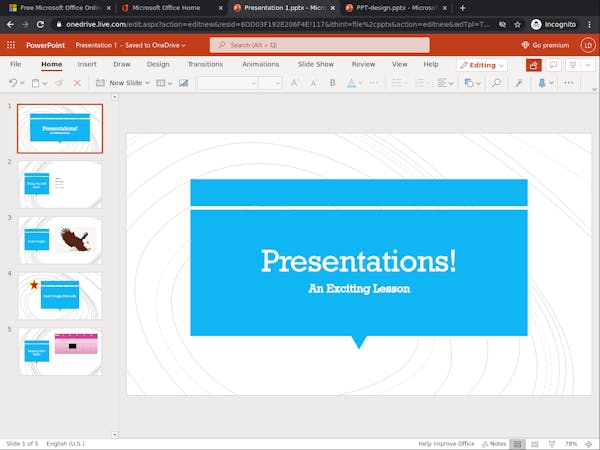Click the Slide Layout icon

pos(161,83)
